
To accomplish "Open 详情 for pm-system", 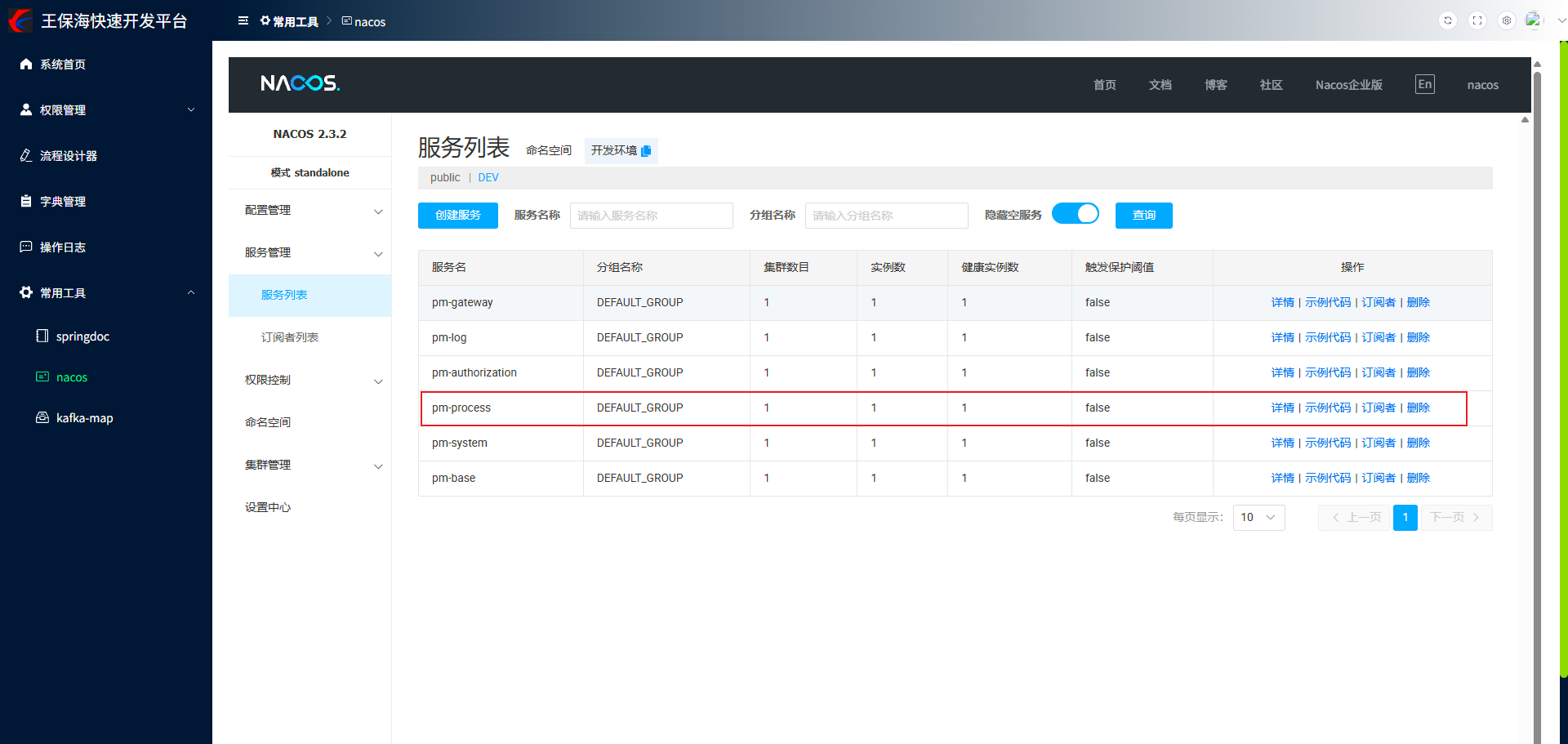I will coord(1283,443).
